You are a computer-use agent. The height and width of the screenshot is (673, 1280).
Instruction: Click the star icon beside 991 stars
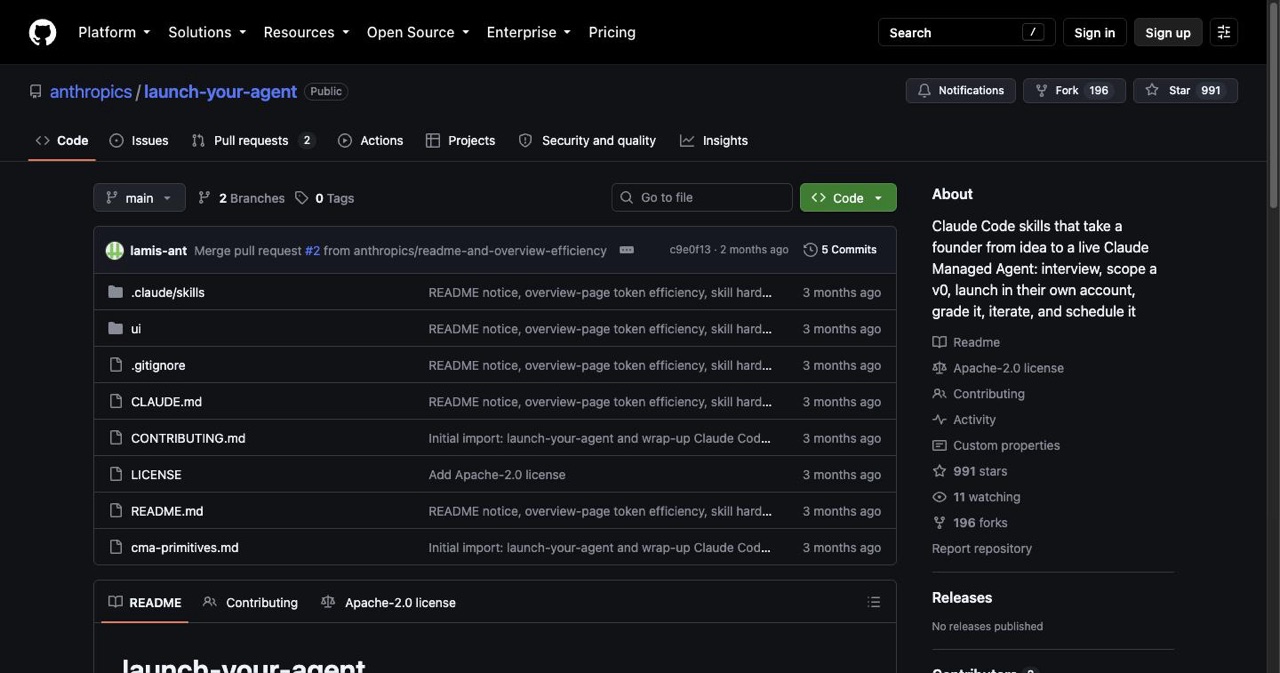(x=939, y=471)
